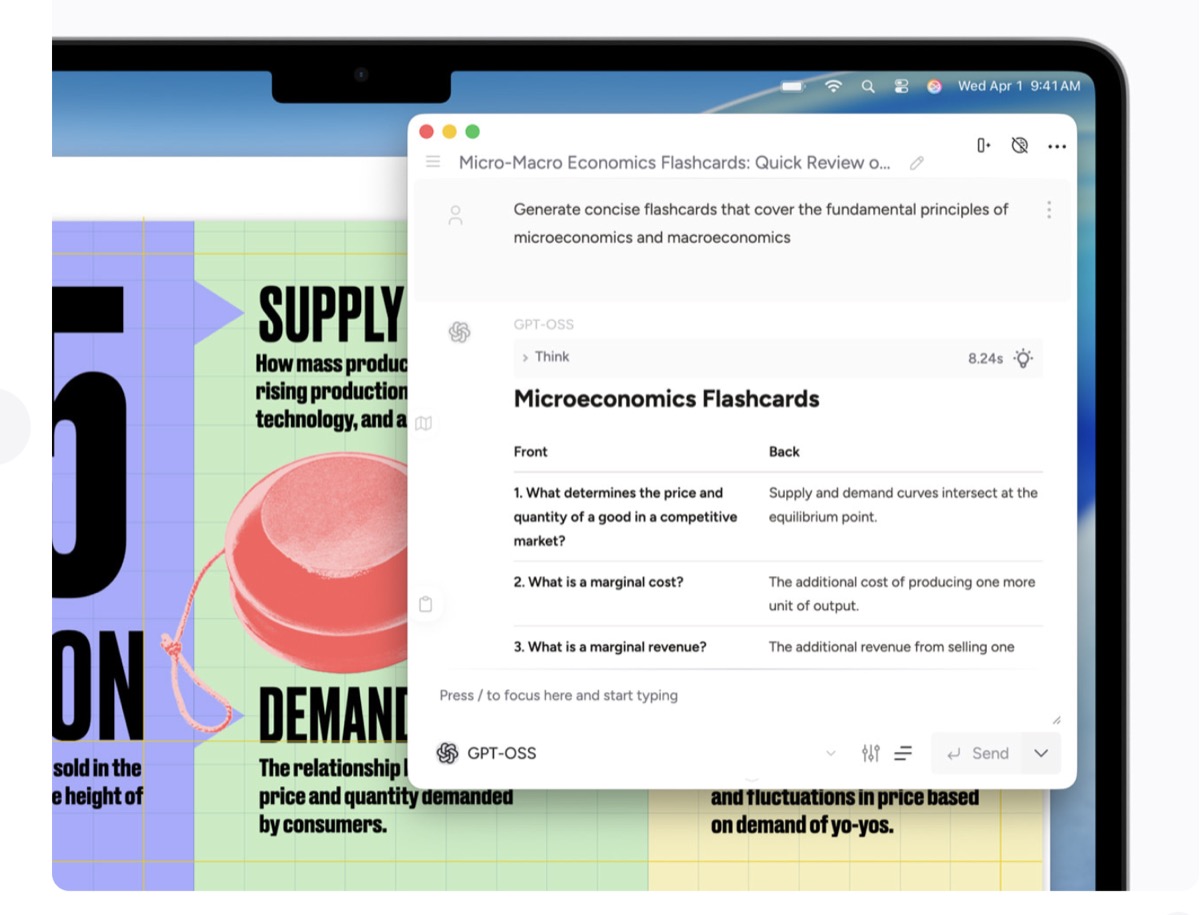Open model parameters sliders icon
The width and height of the screenshot is (1200, 915).
[x=870, y=753]
